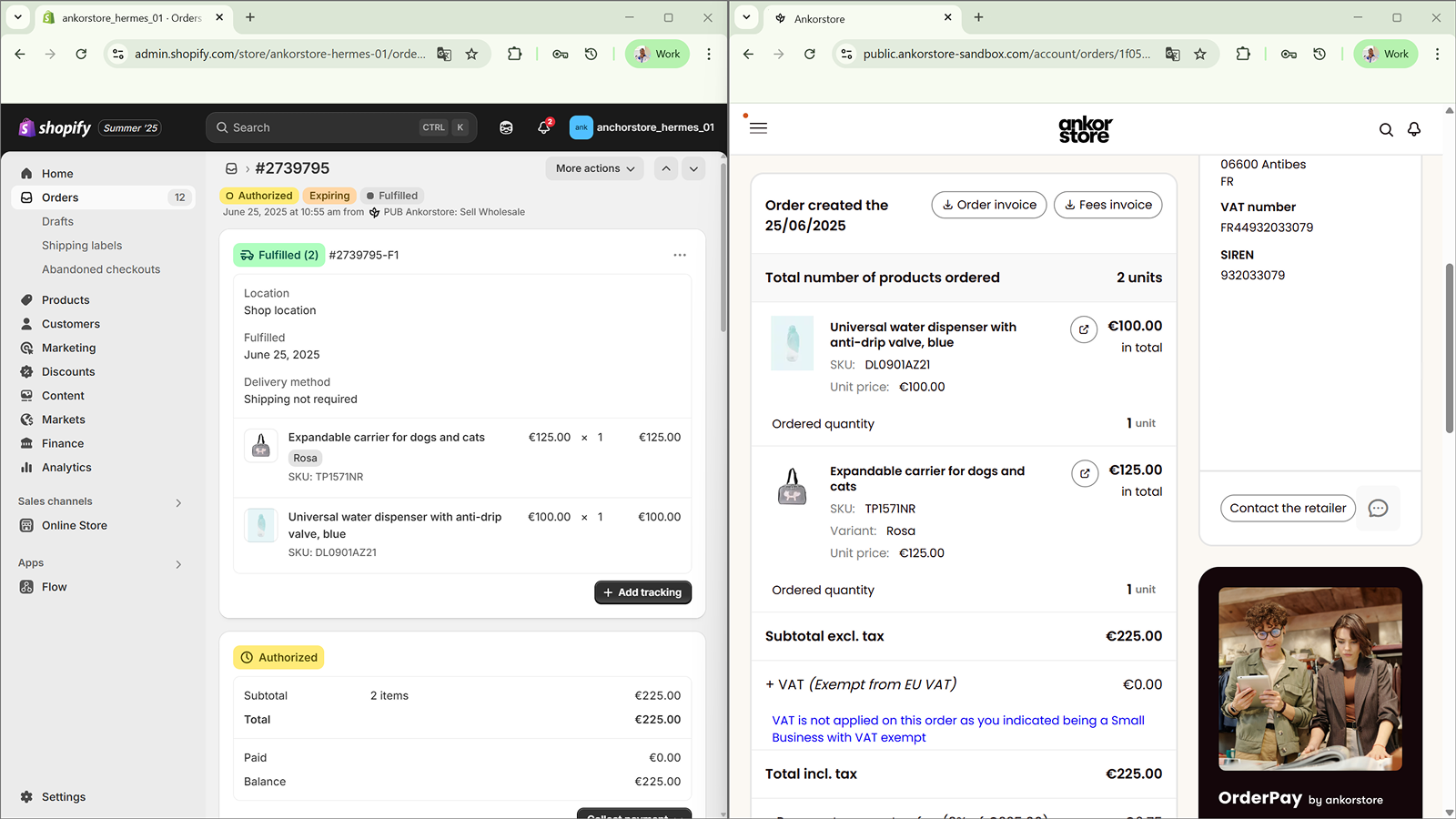Click the Order invoice button
The height and width of the screenshot is (819, 1456).
point(988,205)
